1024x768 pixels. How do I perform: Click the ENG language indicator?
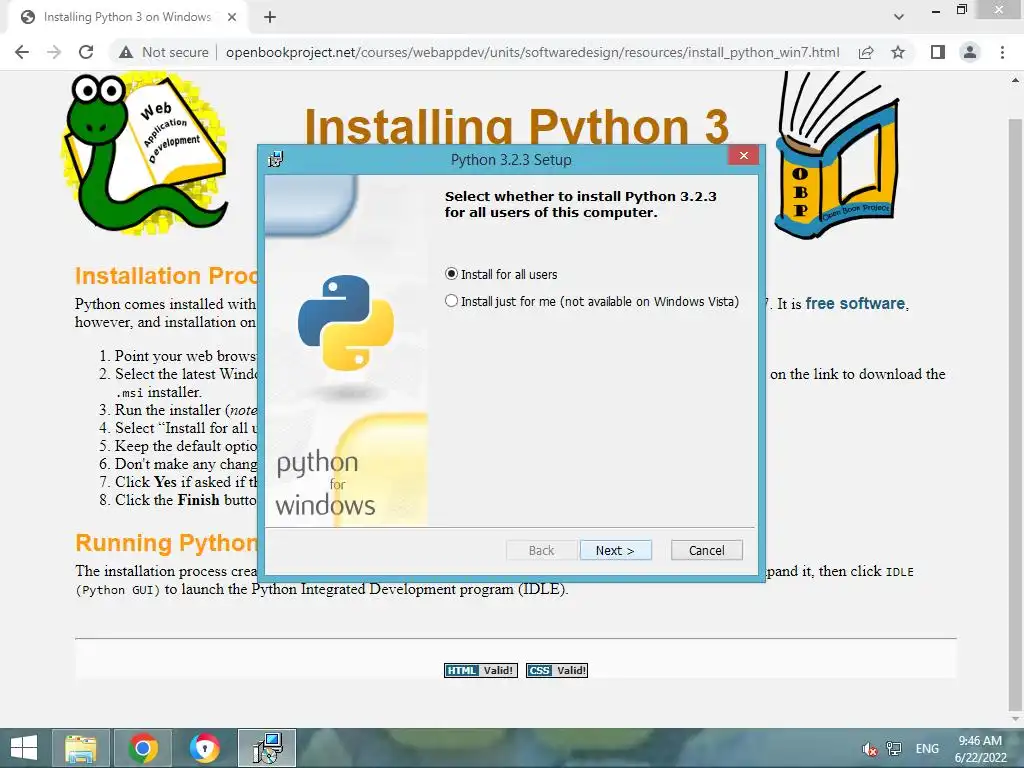click(x=927, y=749)
